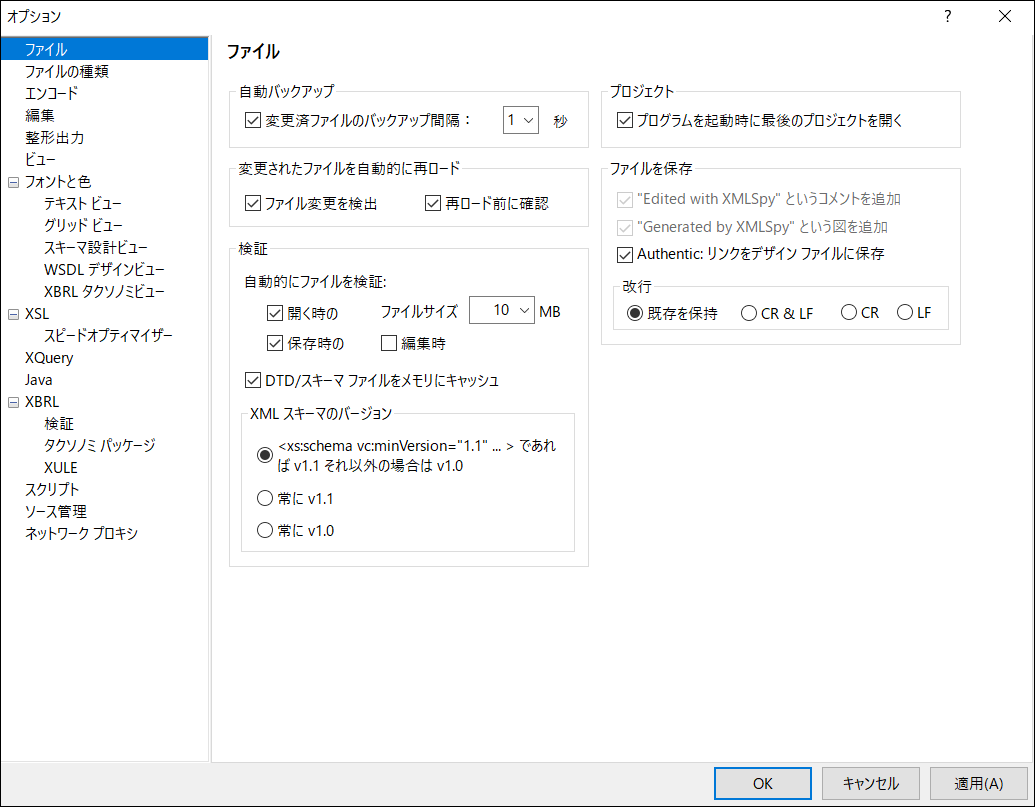This screenshot has height=807, width=1035.
Task: Disable 再ロード前に確認 checkbox
Action: 433,204
